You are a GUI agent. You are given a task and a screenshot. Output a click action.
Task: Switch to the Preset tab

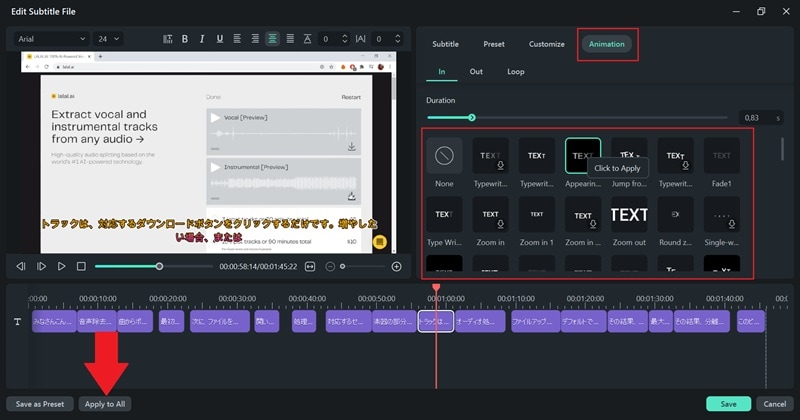pos(494,44)
